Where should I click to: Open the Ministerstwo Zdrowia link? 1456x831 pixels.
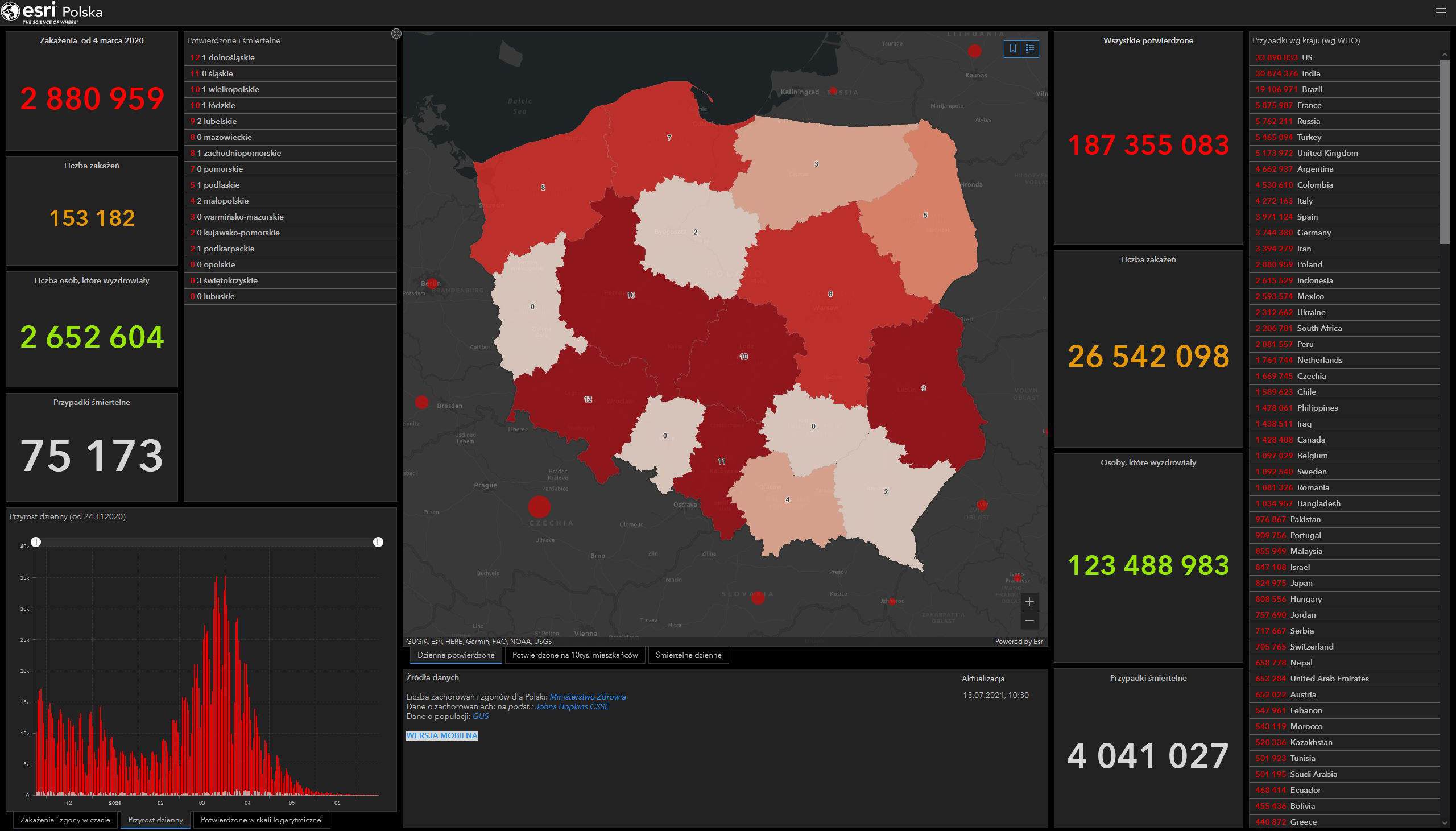tap(587, 697)
